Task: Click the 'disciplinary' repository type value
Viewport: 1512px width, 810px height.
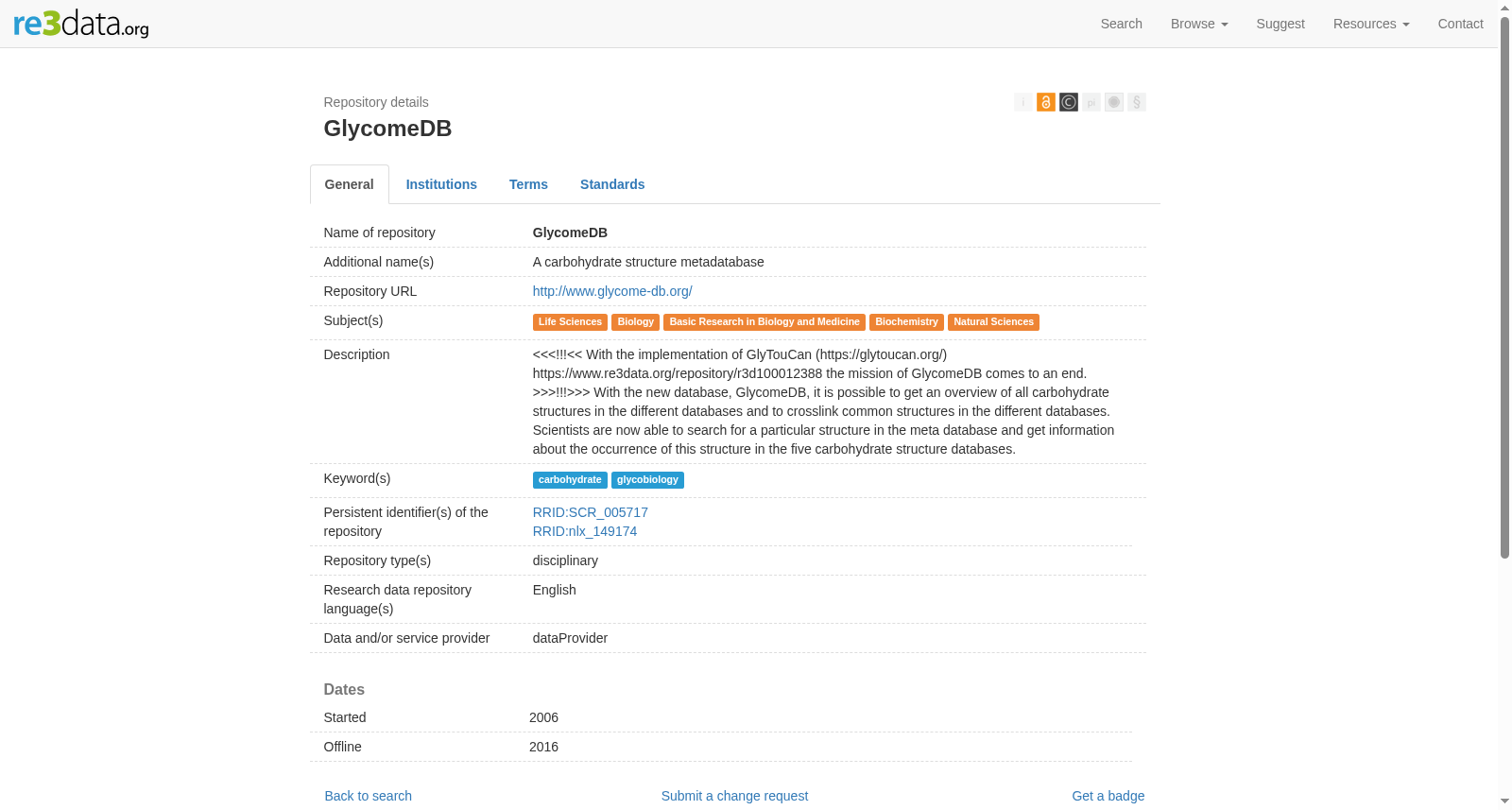Action: (565, 560)
